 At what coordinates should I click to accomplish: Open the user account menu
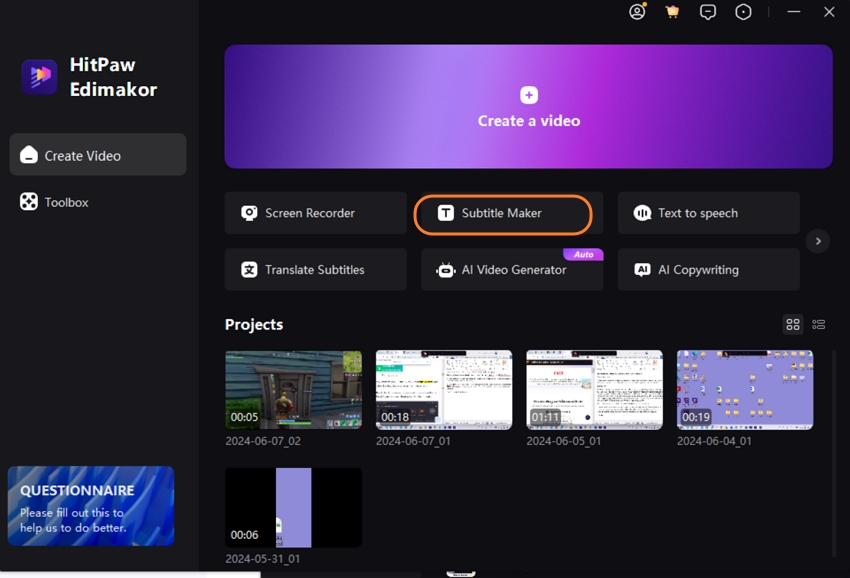(x=637, y=12)
